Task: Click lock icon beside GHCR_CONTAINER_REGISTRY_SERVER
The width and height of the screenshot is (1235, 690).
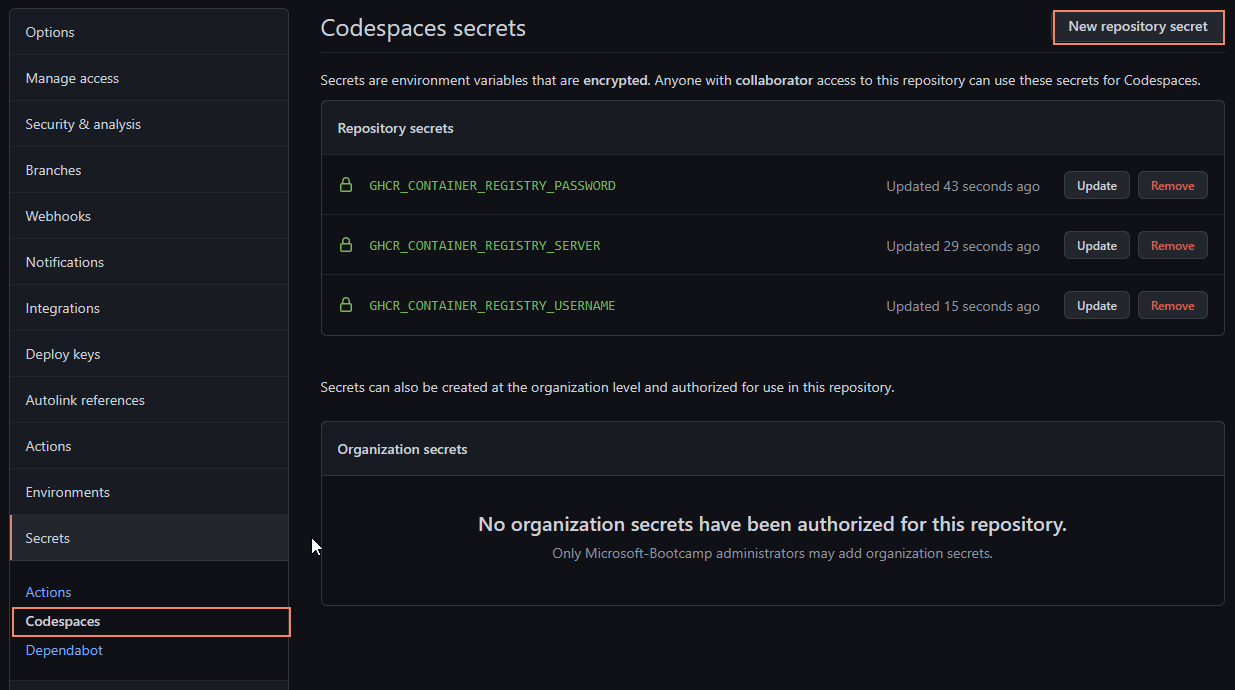Action: click(346, 245)
